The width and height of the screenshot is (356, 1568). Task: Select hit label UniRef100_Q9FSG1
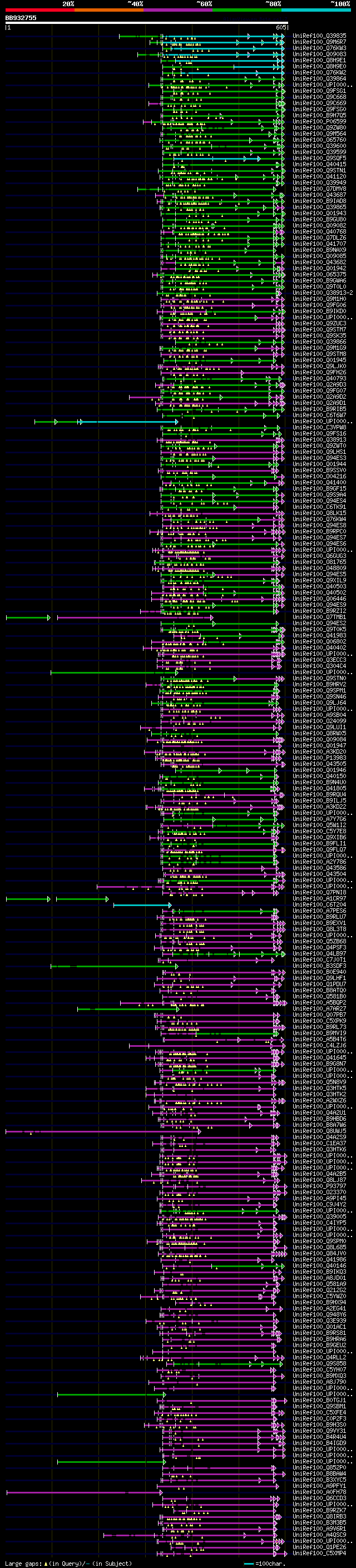coord(319,91)
